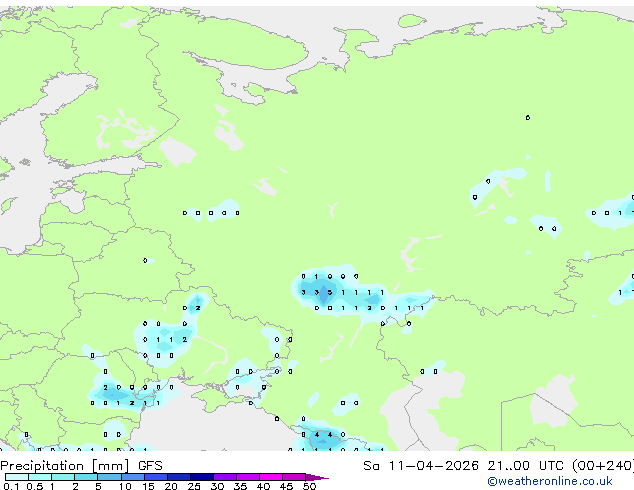Pick the 0.1–0.5 mm palest cyan swatch
Screen dimensions: 634x490
pos(17,477)
